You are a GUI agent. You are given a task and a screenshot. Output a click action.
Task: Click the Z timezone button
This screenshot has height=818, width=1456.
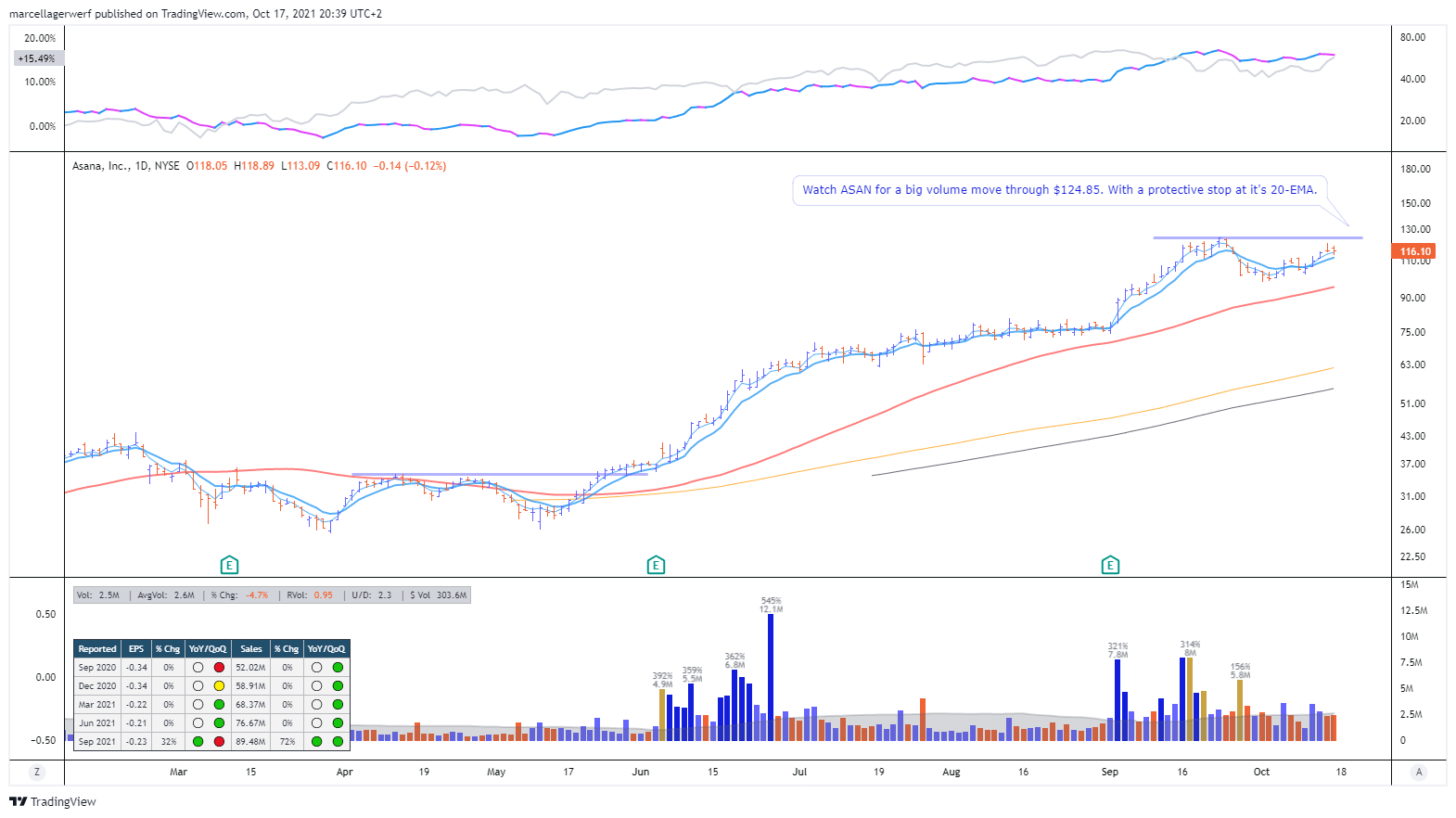pyautogui.click(x=37, y=772)
